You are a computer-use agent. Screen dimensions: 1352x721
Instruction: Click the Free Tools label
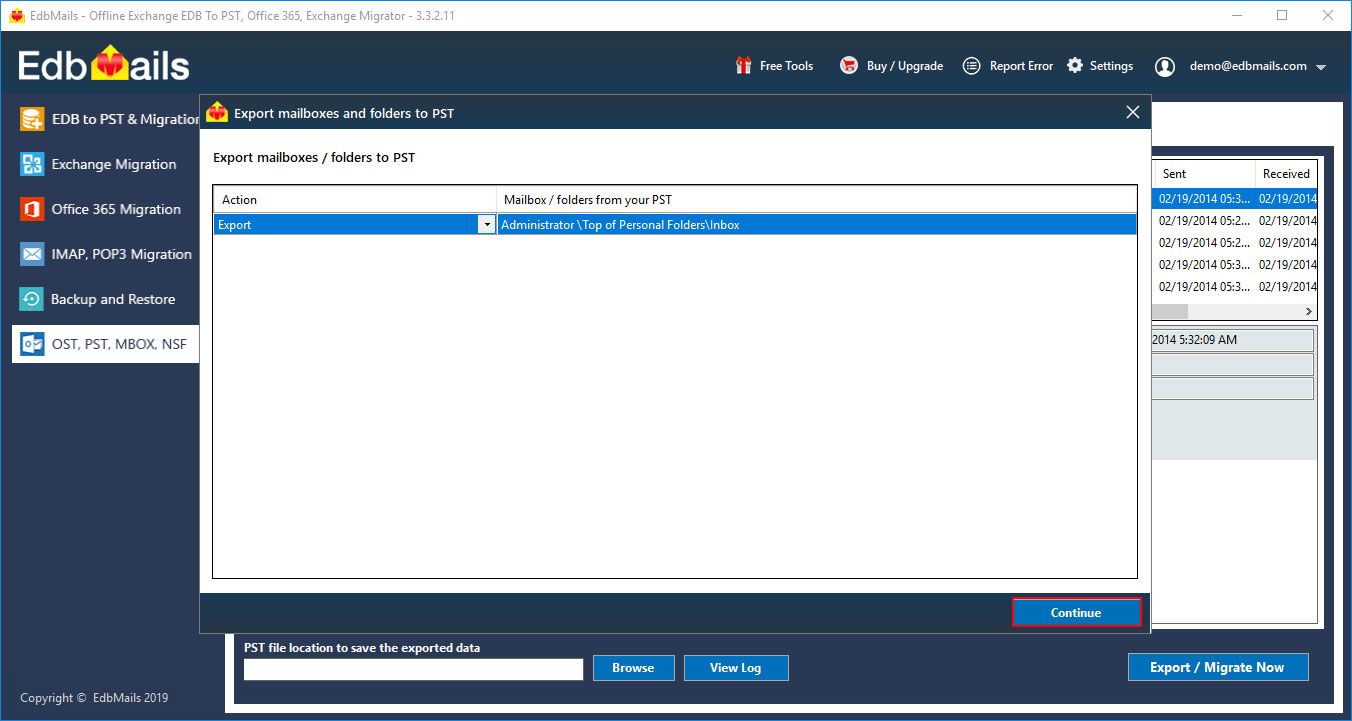[x=787, y=66]
